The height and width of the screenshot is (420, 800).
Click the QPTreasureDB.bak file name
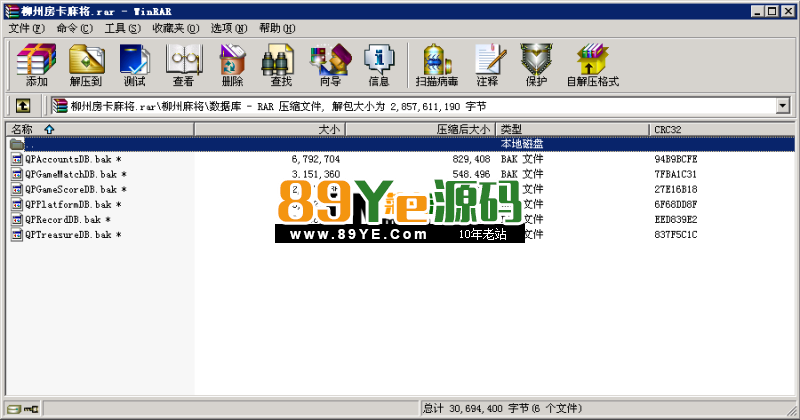pyautogui.click(x=68, y=235)
